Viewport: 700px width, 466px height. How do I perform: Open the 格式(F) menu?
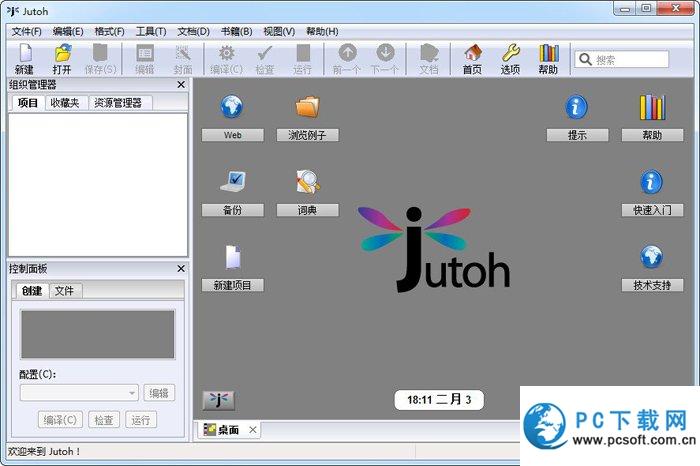pos(109,32)
